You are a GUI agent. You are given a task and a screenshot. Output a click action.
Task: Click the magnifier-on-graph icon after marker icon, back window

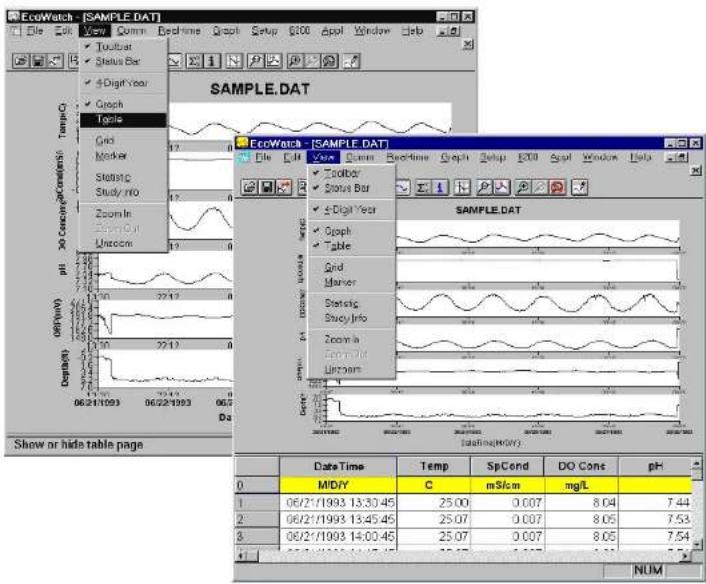coord(256,61)
